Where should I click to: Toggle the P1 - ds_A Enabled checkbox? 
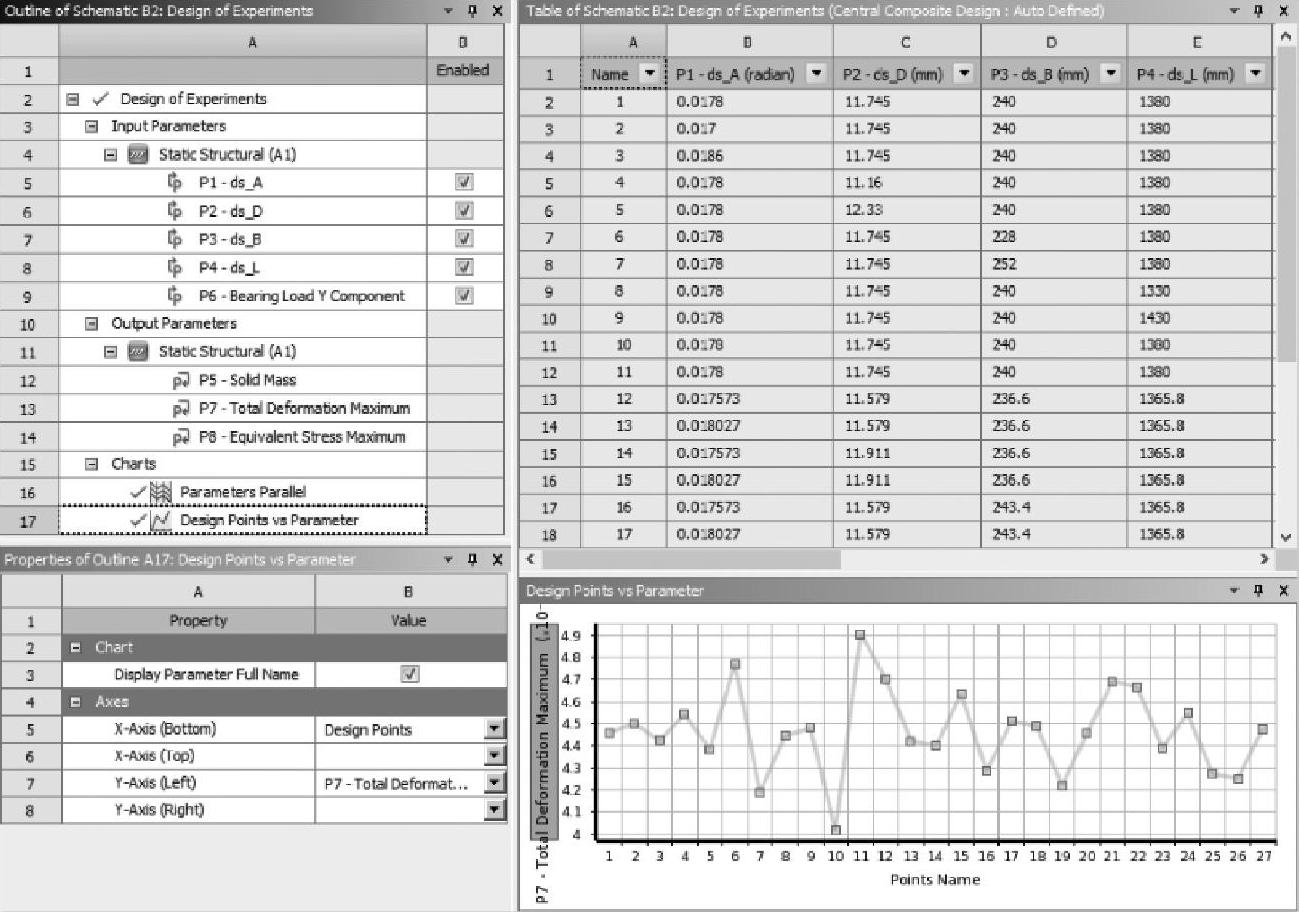(x=464, y=183)
